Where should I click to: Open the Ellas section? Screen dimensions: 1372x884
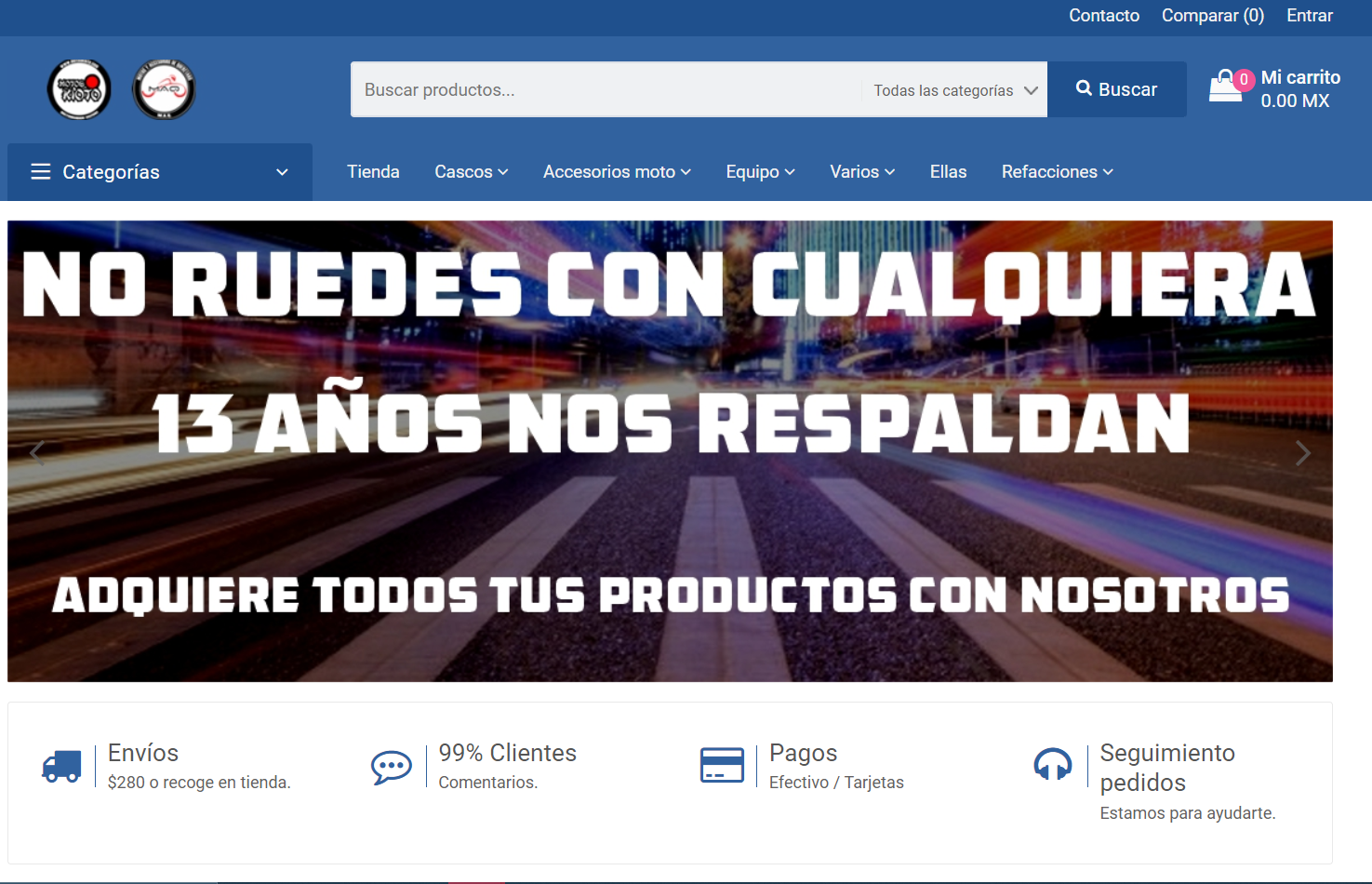click(x=948, y=171)
